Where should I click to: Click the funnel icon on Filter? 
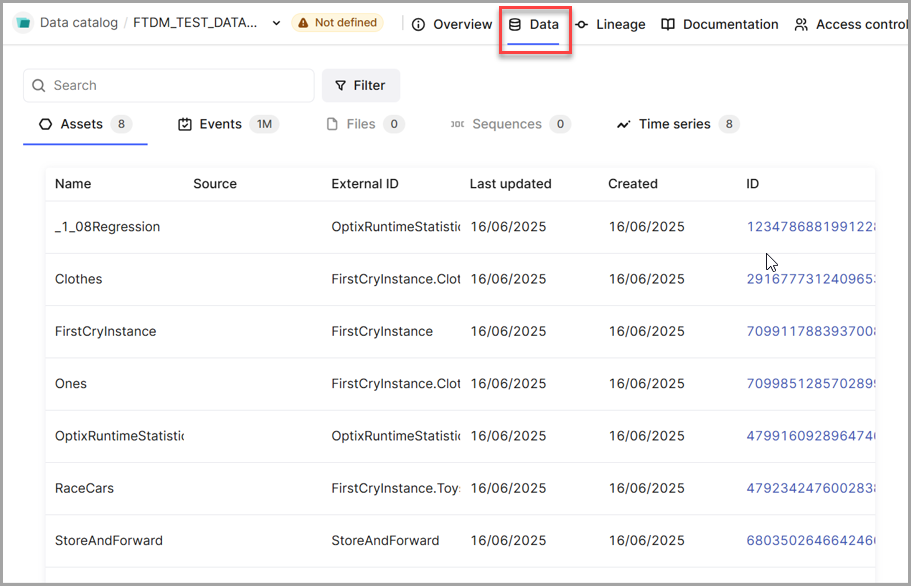tap(341, 85)
